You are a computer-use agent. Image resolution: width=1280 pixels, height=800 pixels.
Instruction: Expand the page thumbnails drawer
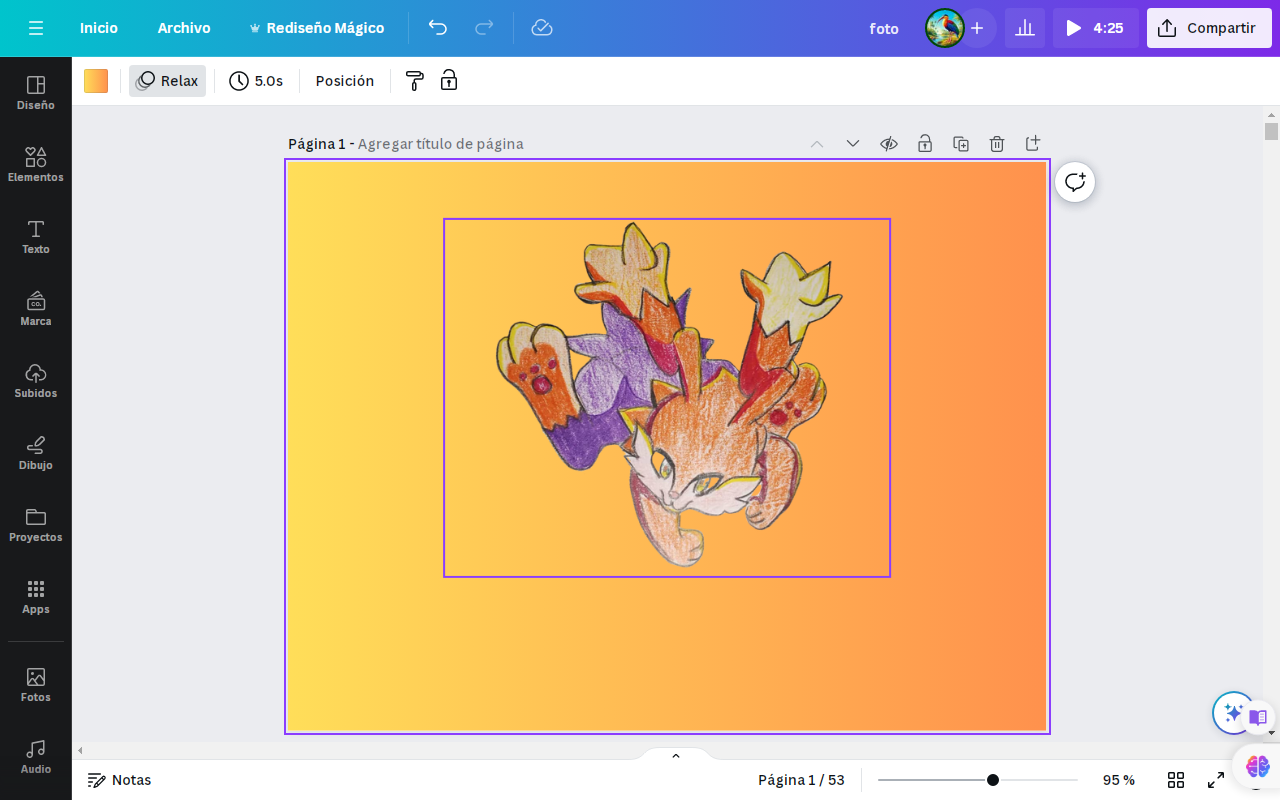(676, 755)
